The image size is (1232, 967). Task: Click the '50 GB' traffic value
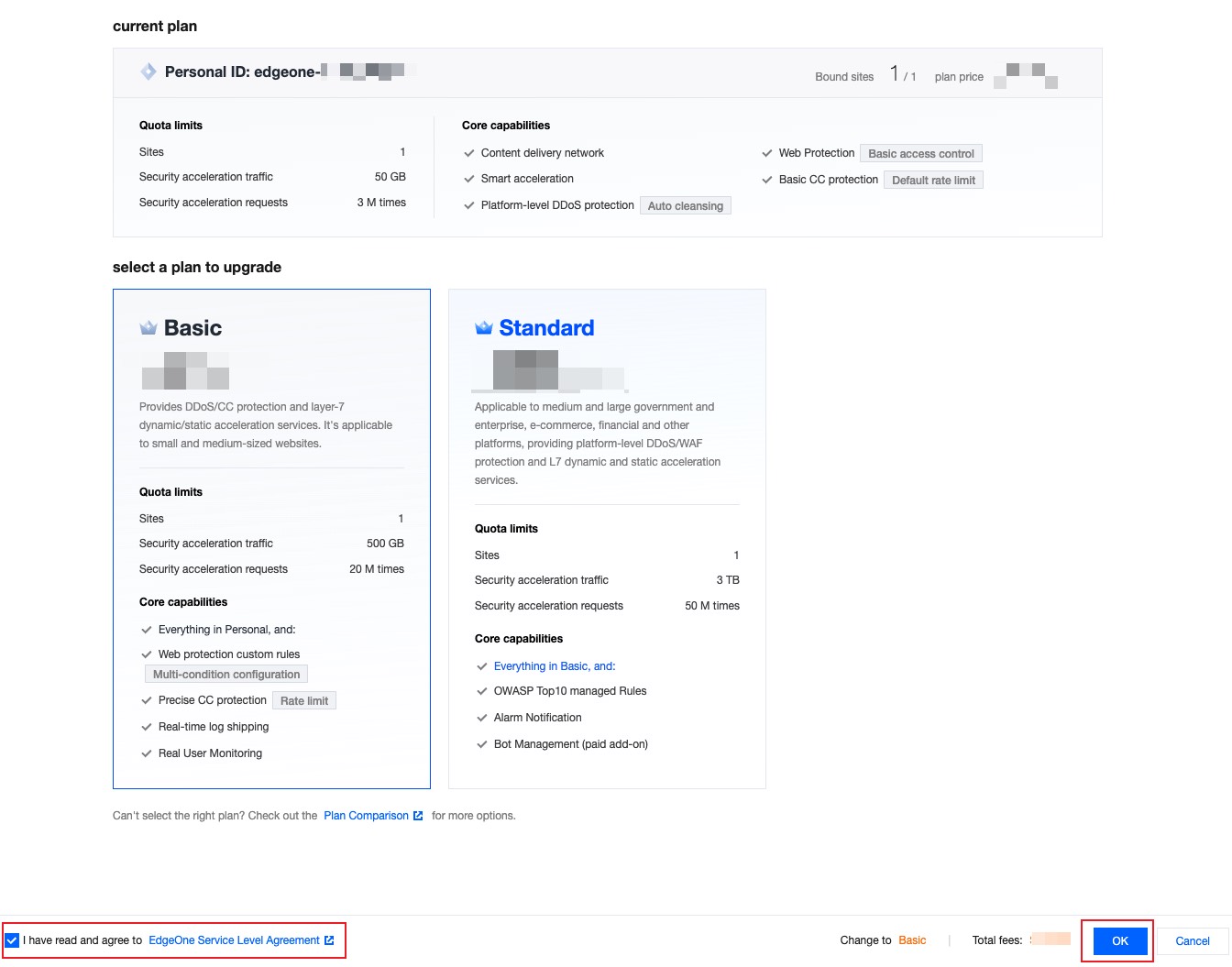[390, 177]
